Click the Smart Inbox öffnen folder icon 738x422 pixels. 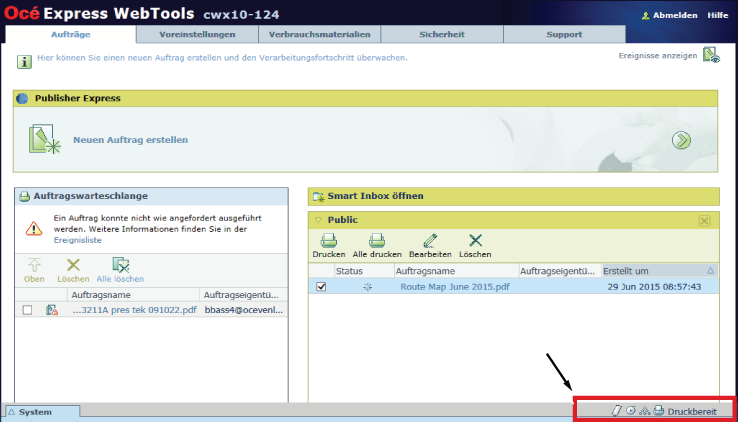[x=319, y=197]
